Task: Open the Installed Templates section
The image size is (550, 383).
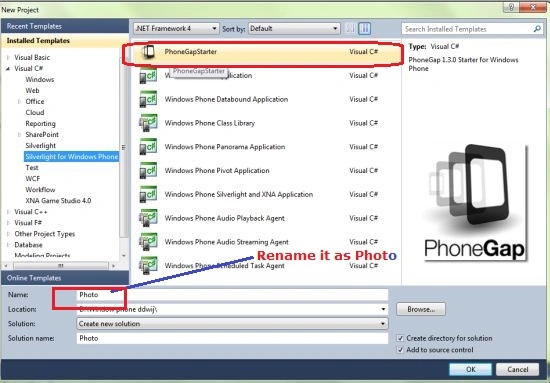Action: [65, 41]
